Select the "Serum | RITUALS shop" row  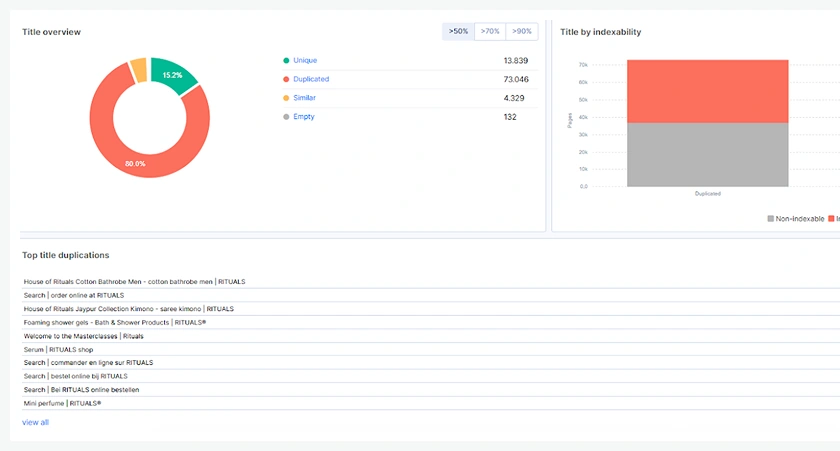(x=59, y=350)
